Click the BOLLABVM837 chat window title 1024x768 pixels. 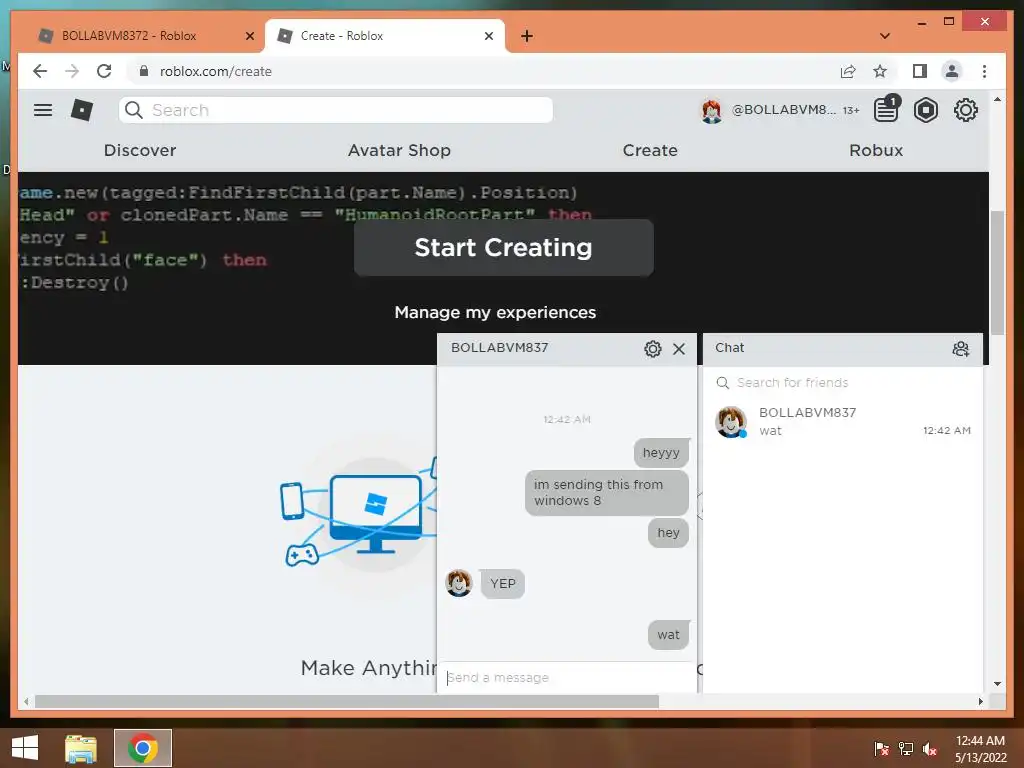[x=500, y=348]
